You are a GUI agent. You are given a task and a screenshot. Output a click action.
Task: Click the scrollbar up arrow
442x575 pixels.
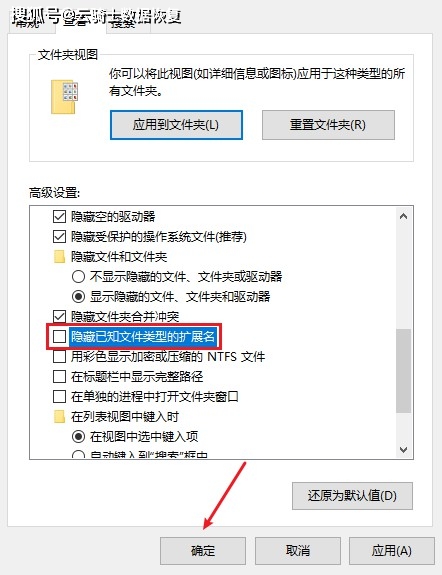click(x=403, y=216)
